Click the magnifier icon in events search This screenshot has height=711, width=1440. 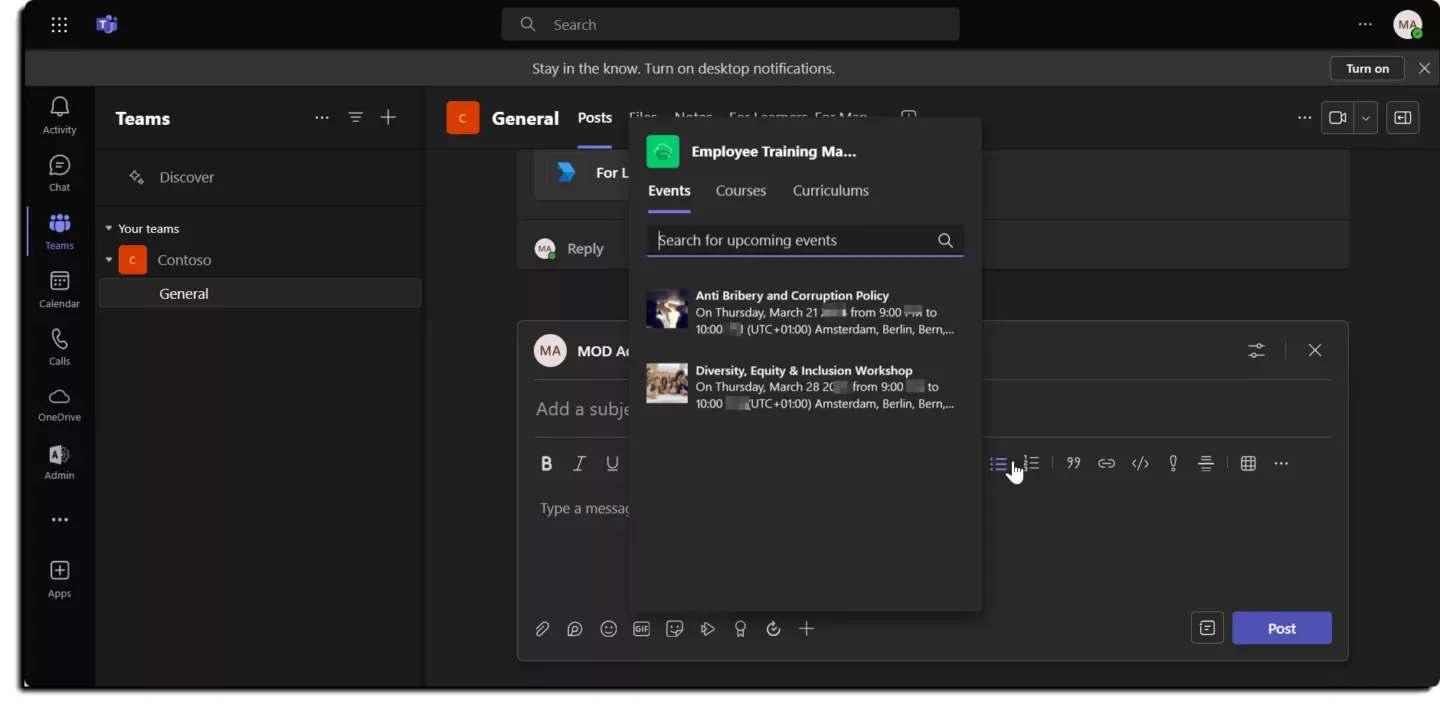[x=945, y=240]
